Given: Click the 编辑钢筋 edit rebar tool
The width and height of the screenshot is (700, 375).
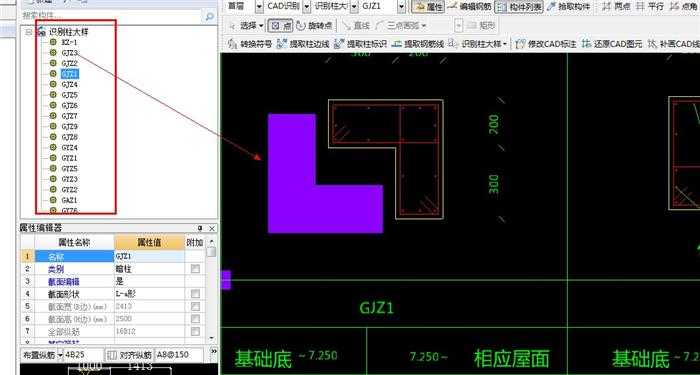Looking at the screenshot, I should pos(470,7).
